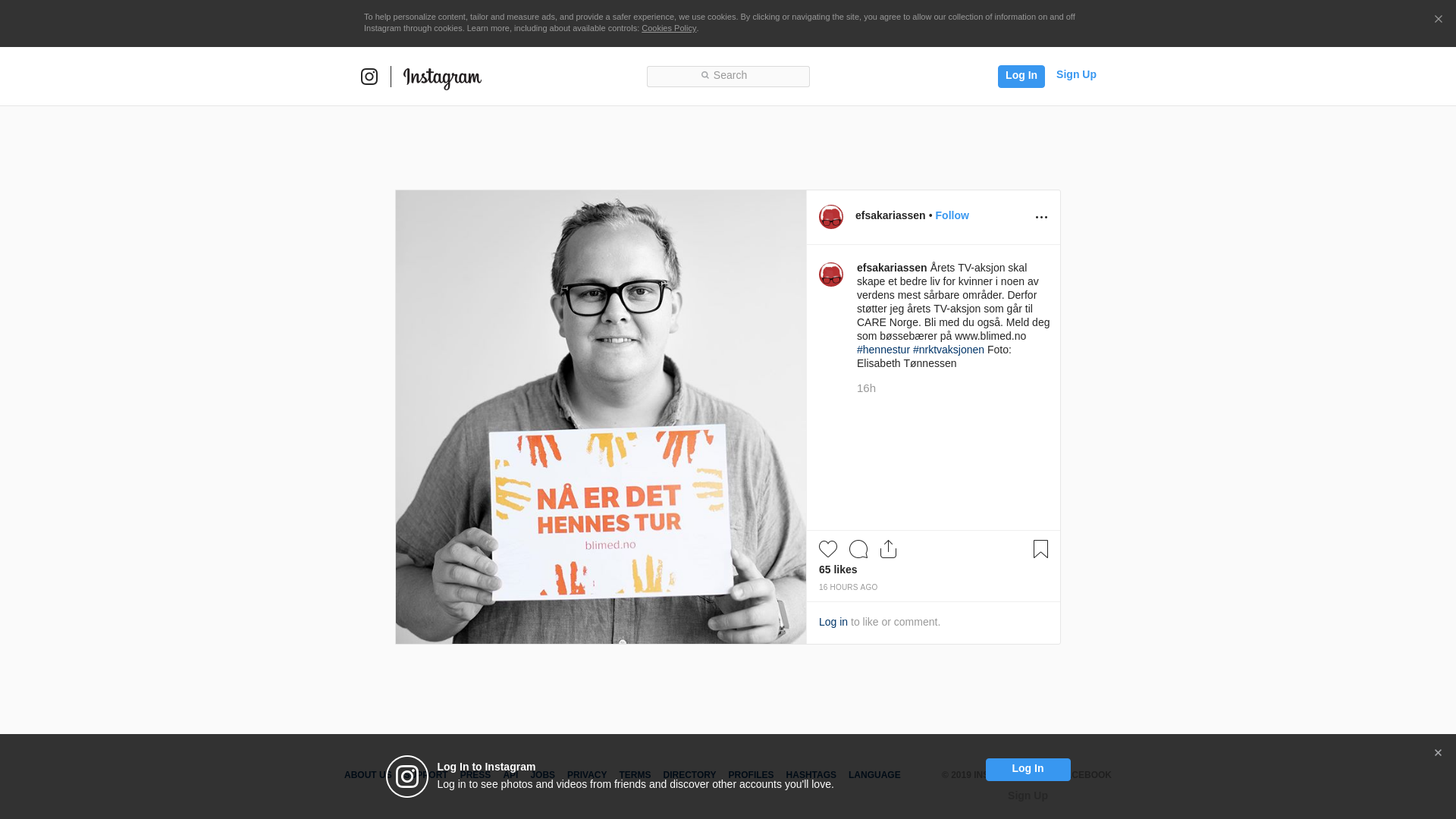Open efsakariassen avatar in post header
The width and height of the screenshot is (1456, 819).
[x=831, y=217]
